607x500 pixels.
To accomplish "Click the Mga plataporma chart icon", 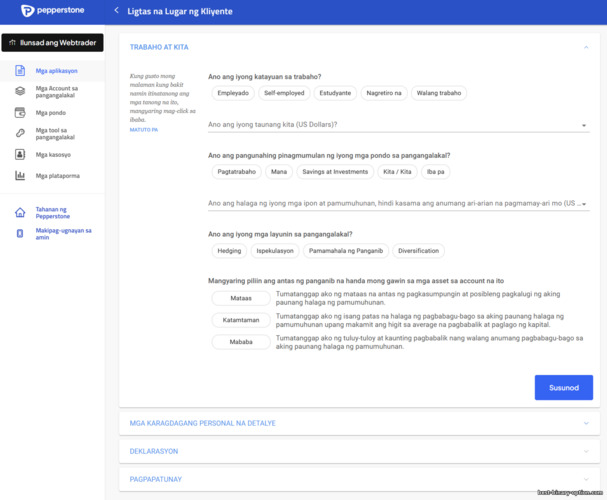I will pos(20,176).
